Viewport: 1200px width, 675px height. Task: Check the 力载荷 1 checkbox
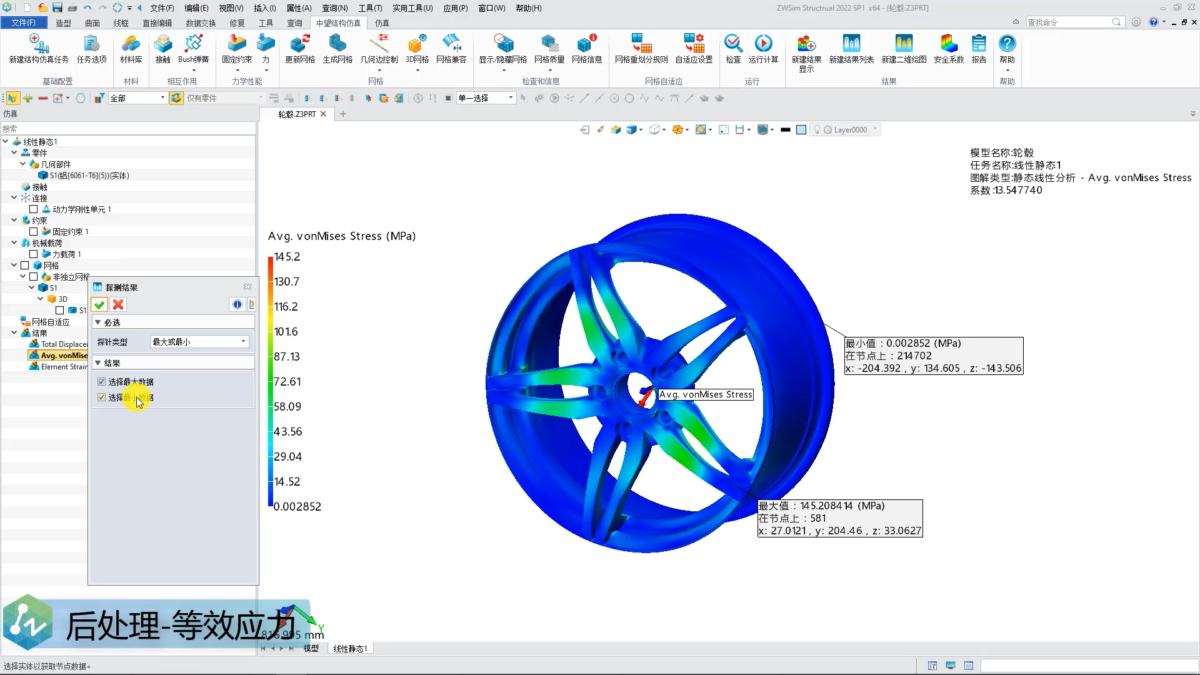tap(33, 254)
